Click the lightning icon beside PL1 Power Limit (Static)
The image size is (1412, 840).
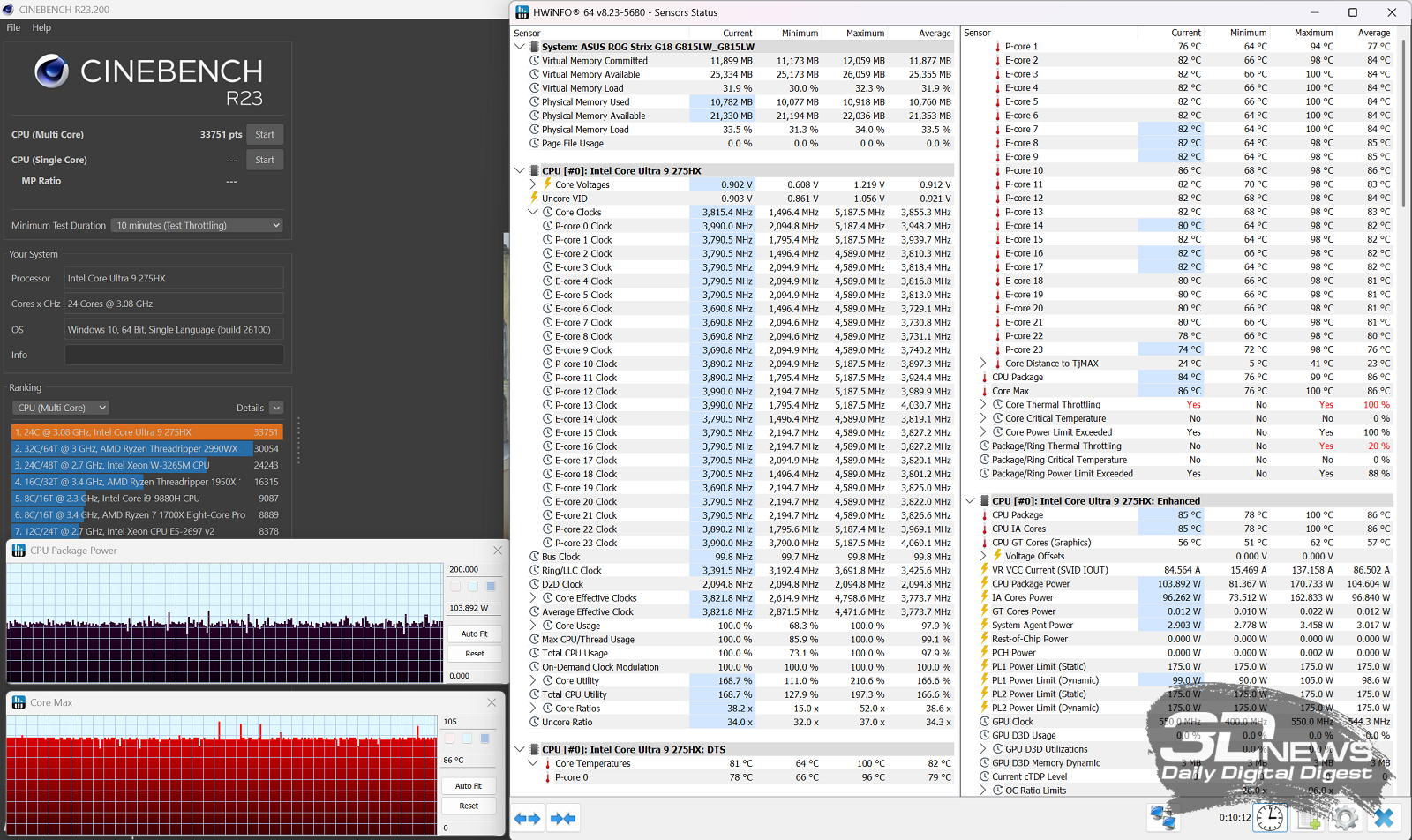(x=984, y=666)
